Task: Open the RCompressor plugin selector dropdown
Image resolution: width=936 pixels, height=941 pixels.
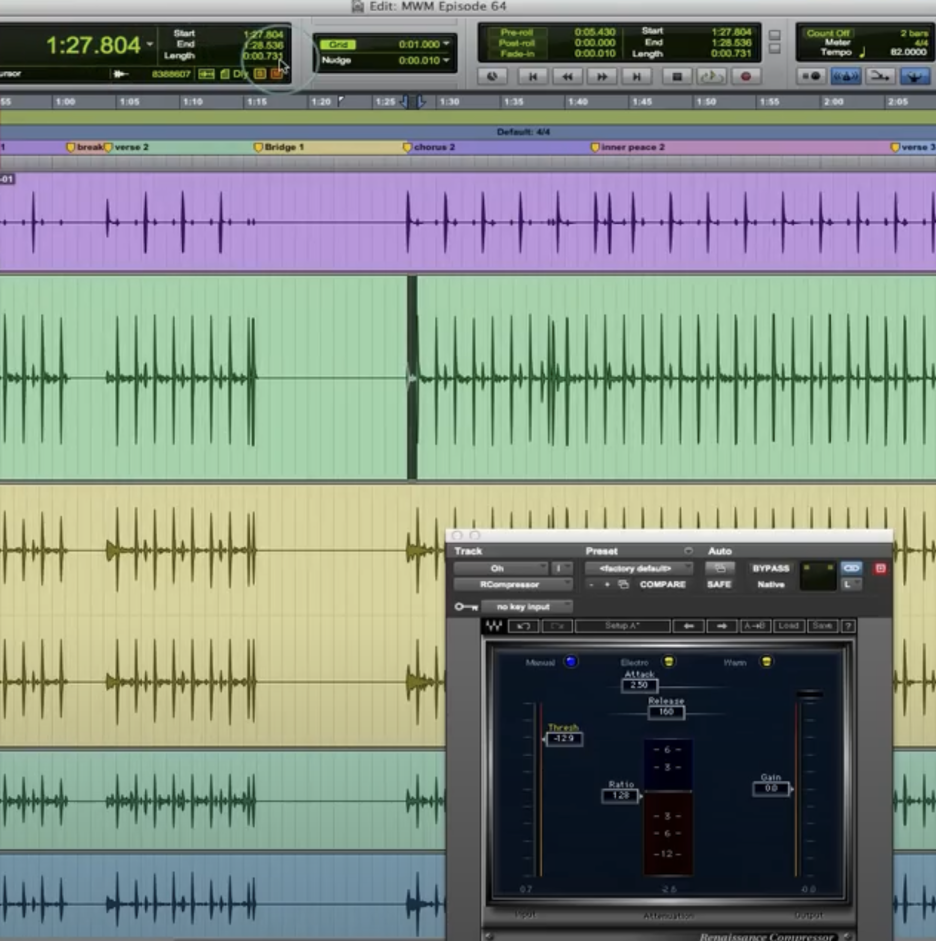Action: click(512, 584)
